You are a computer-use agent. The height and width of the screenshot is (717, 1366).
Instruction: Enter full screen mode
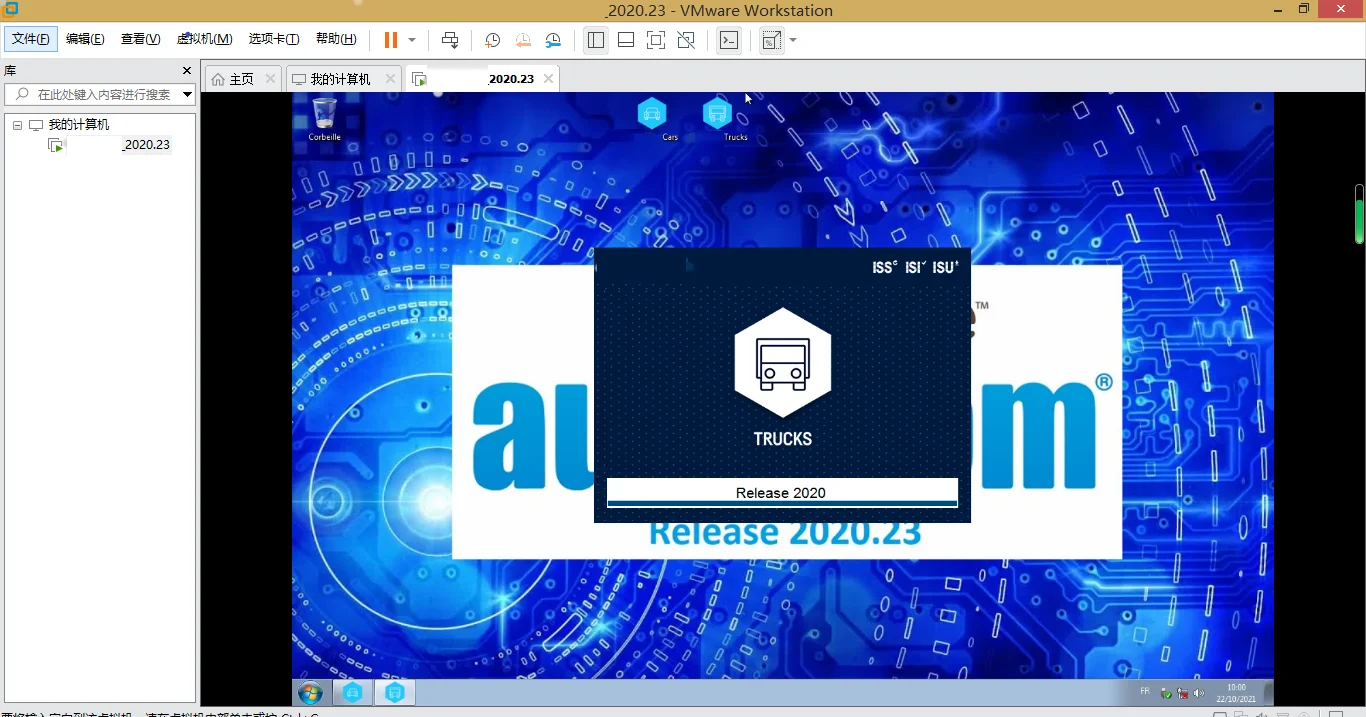pyautogui.click(x=656, y=40)
